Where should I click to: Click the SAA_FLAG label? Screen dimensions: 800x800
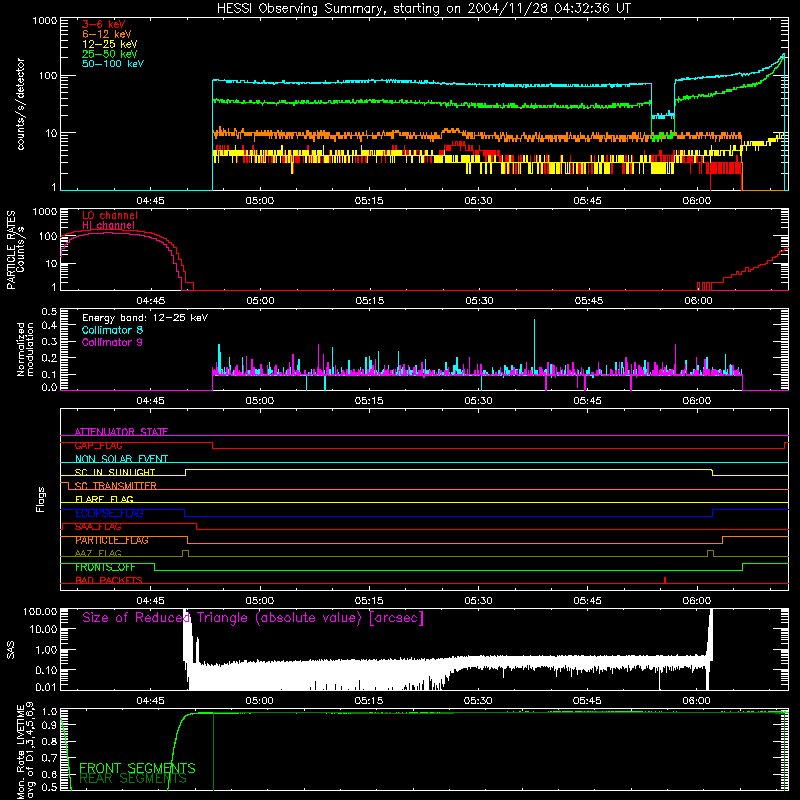(98, 527)
